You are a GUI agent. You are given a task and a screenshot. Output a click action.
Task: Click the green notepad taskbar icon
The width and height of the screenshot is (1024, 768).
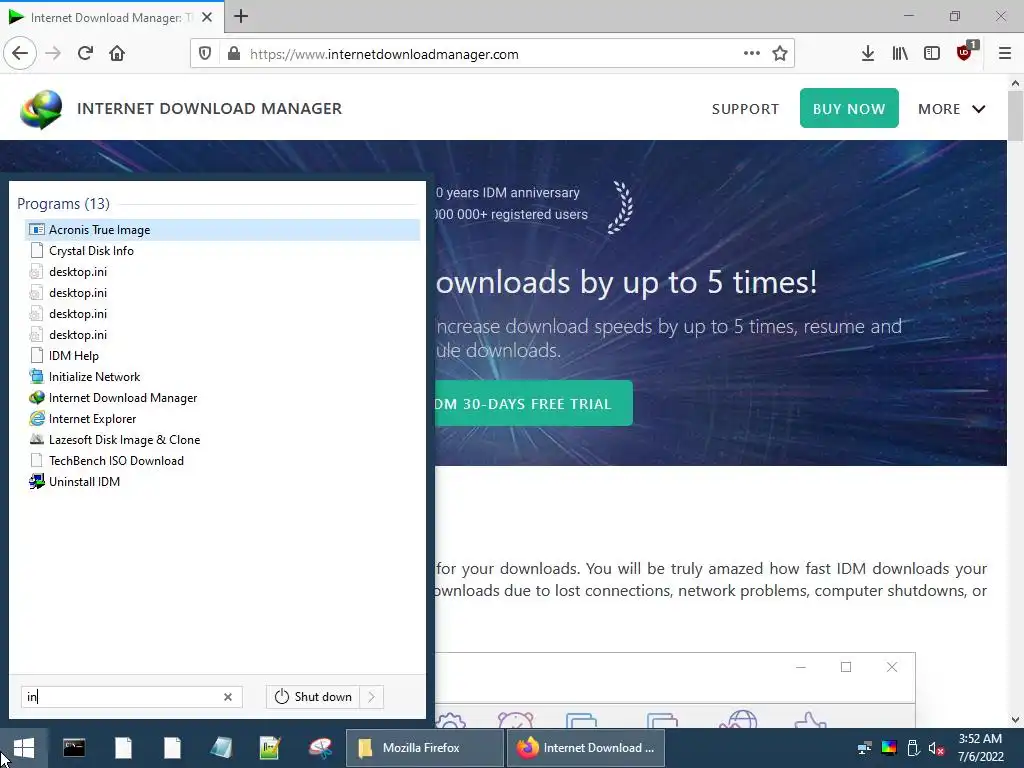point(269,748)
